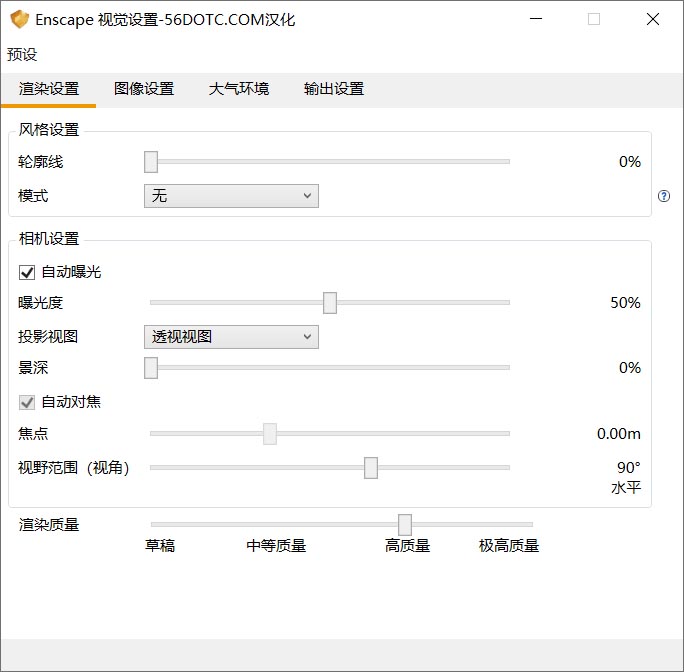Open the 模式 dropdown set to 无

point(231,196)
